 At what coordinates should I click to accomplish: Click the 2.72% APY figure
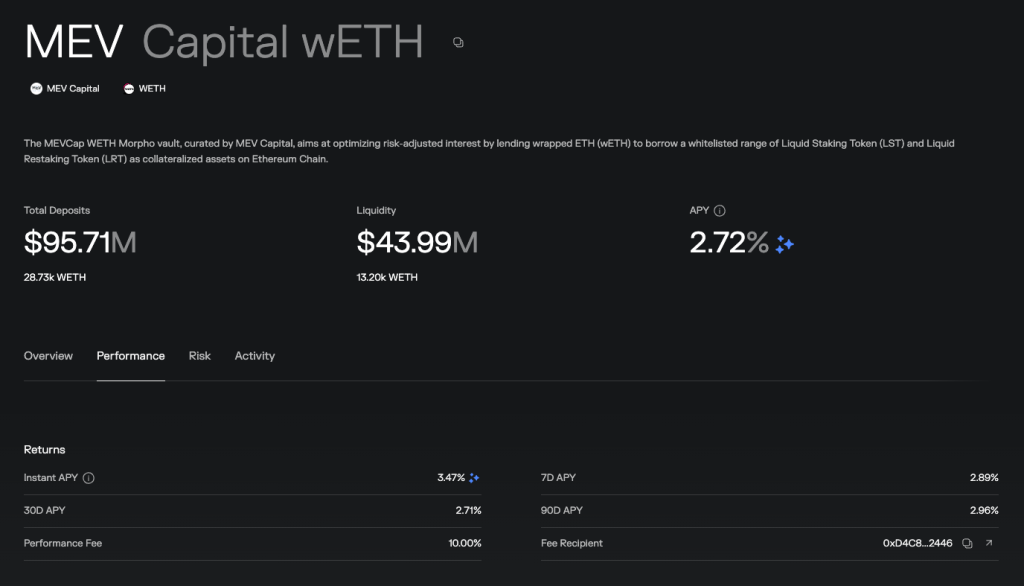[x=729, y=243]
